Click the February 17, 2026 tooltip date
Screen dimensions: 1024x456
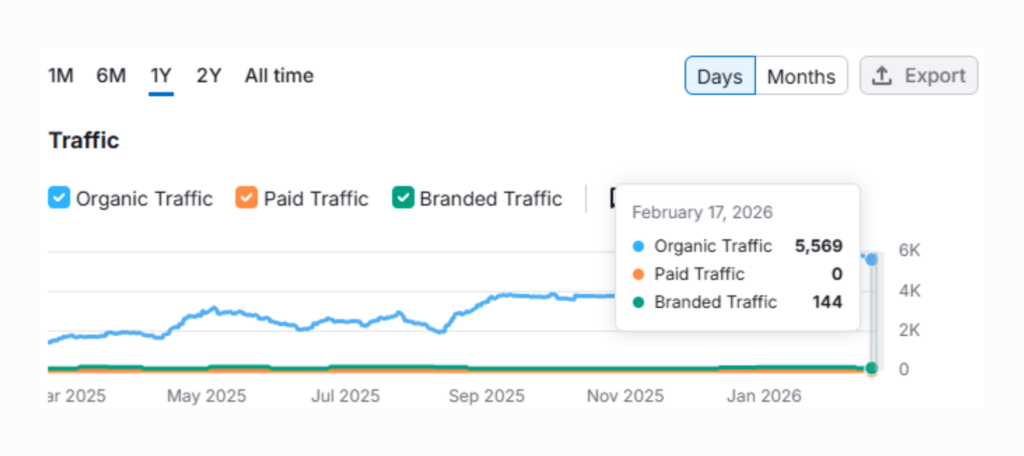tap(702, 212)
